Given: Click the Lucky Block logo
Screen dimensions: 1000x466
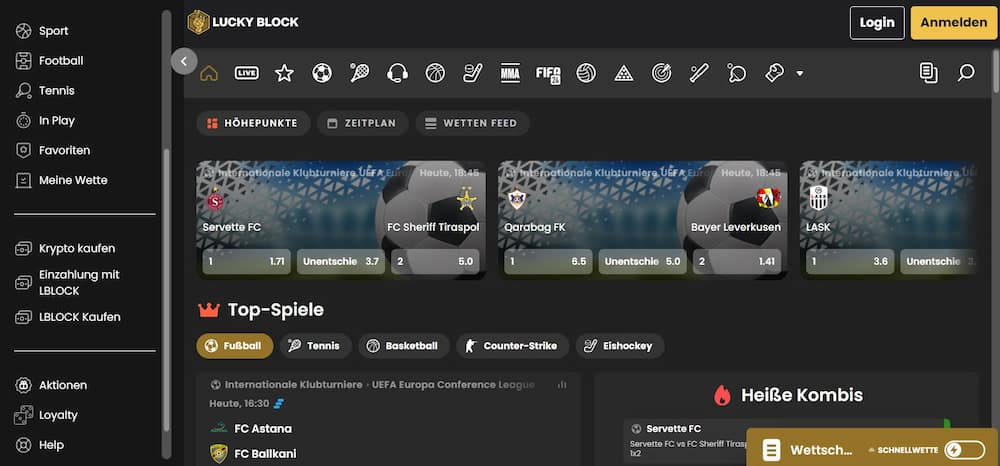Looking at the screenshot, I should pyautogui.click(x=243, y=22).
